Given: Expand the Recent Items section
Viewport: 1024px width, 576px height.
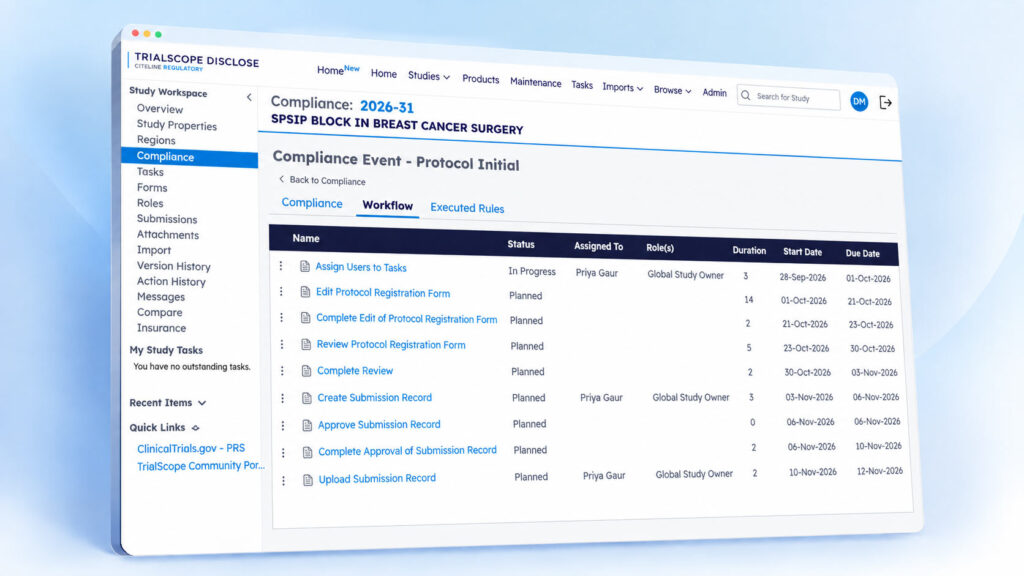Looking at the screenshot, I should 167,403.
